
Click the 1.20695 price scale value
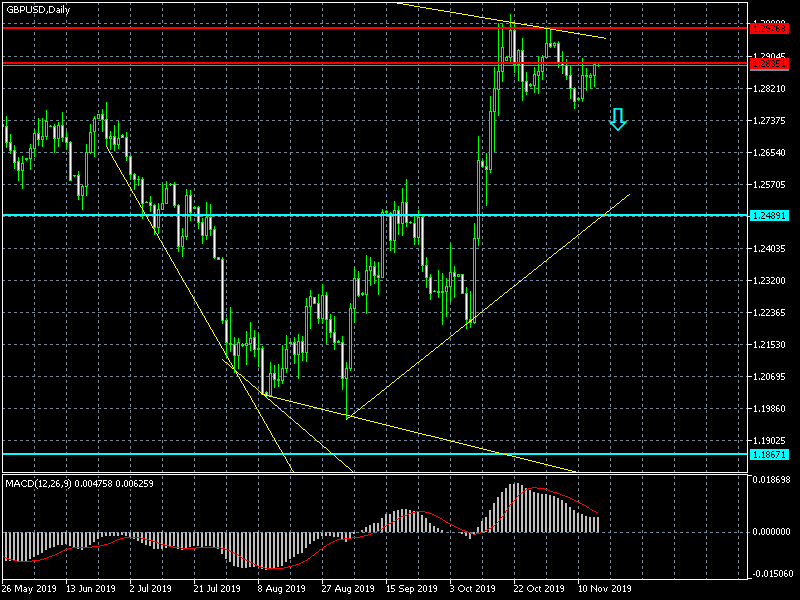[769, 377]
